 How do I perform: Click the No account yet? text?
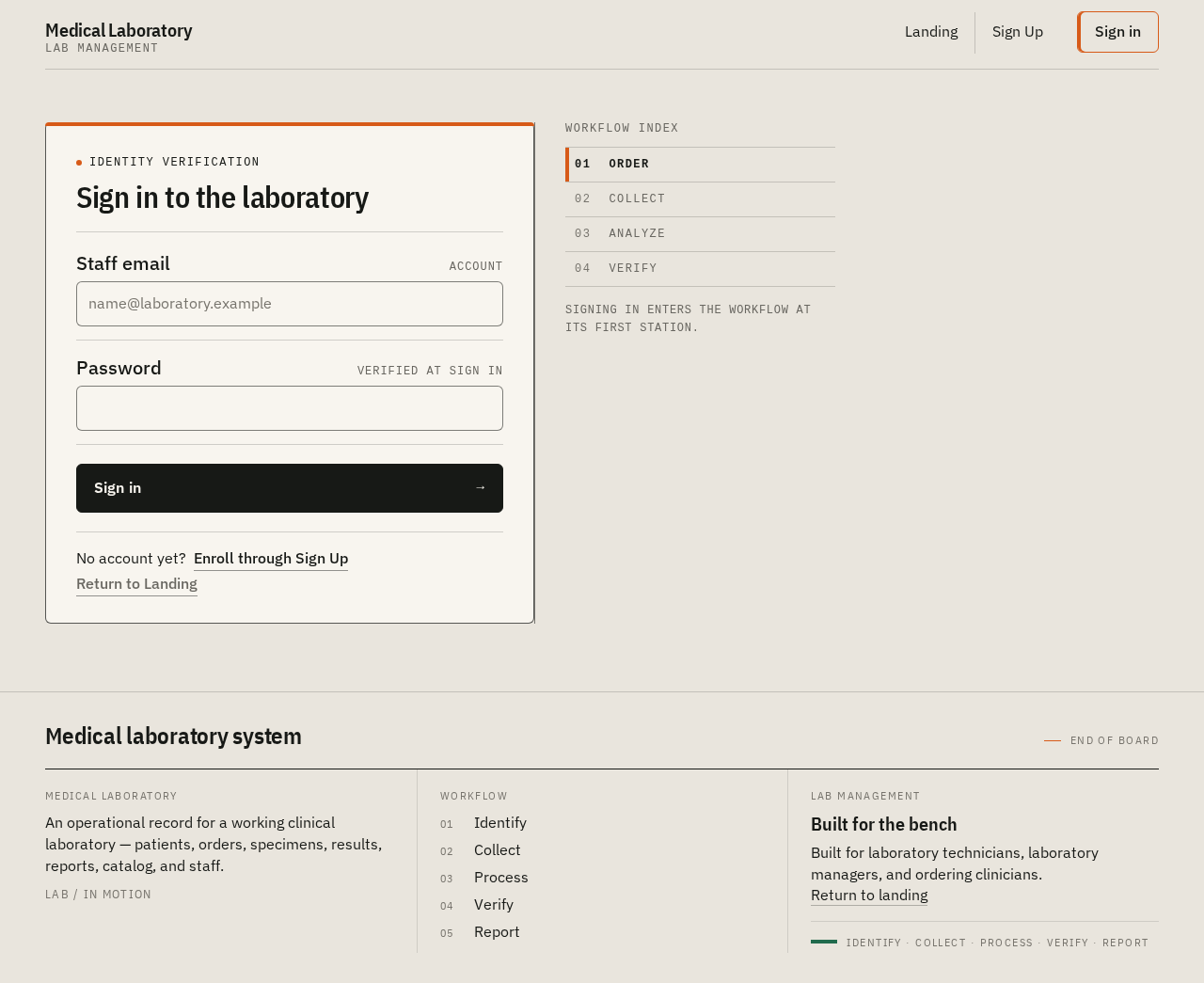tap(131, 559)
